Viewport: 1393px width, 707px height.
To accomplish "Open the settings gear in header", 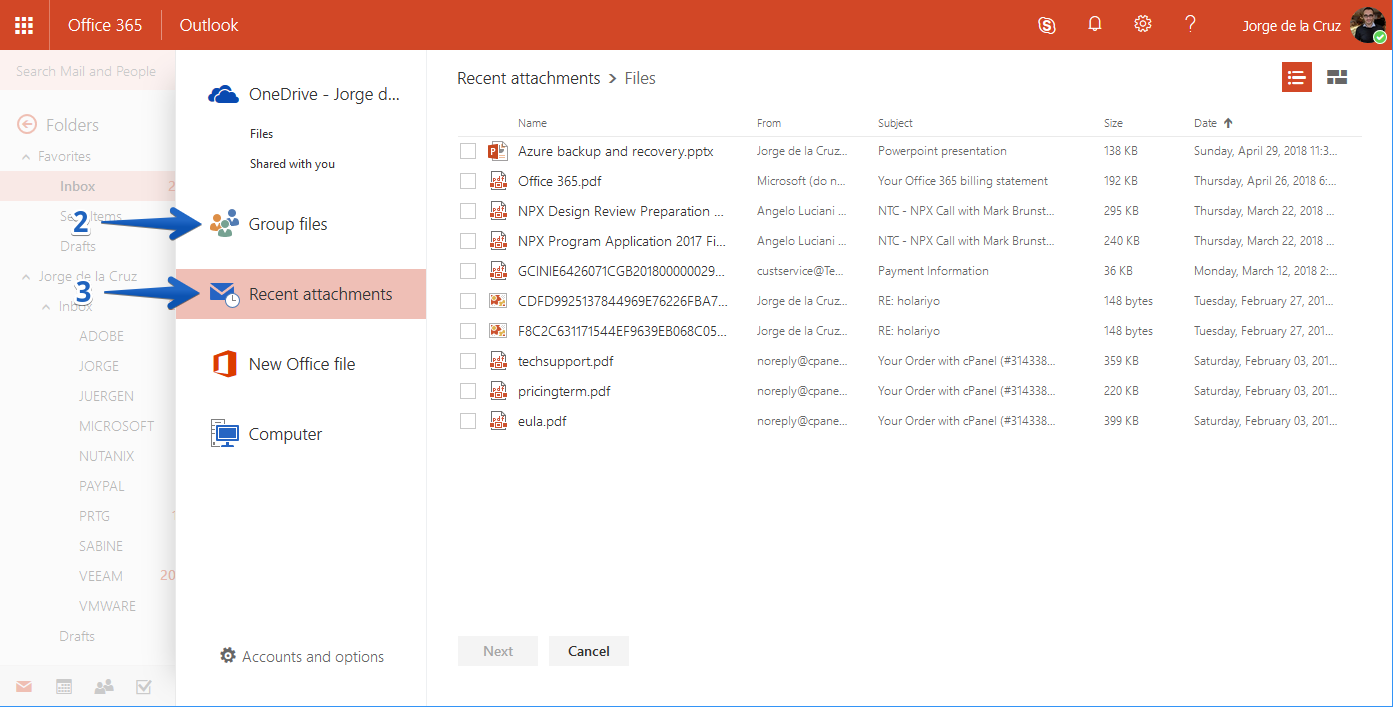I will click(x=1143, y=24).
